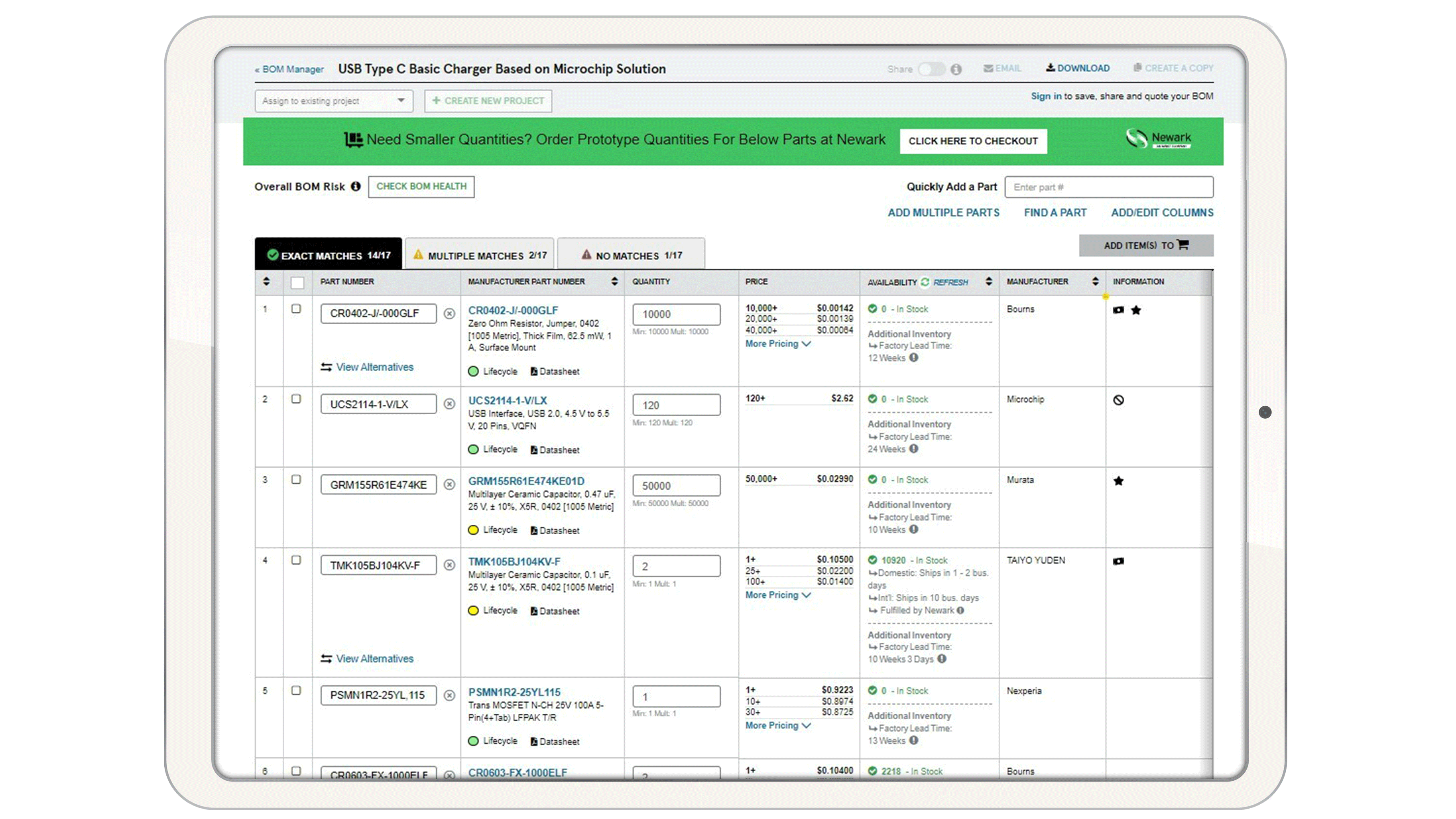Click Add Multiple Parts
Image resolution: width=1456 pixels, height=819 pixels.
point(943,213)
